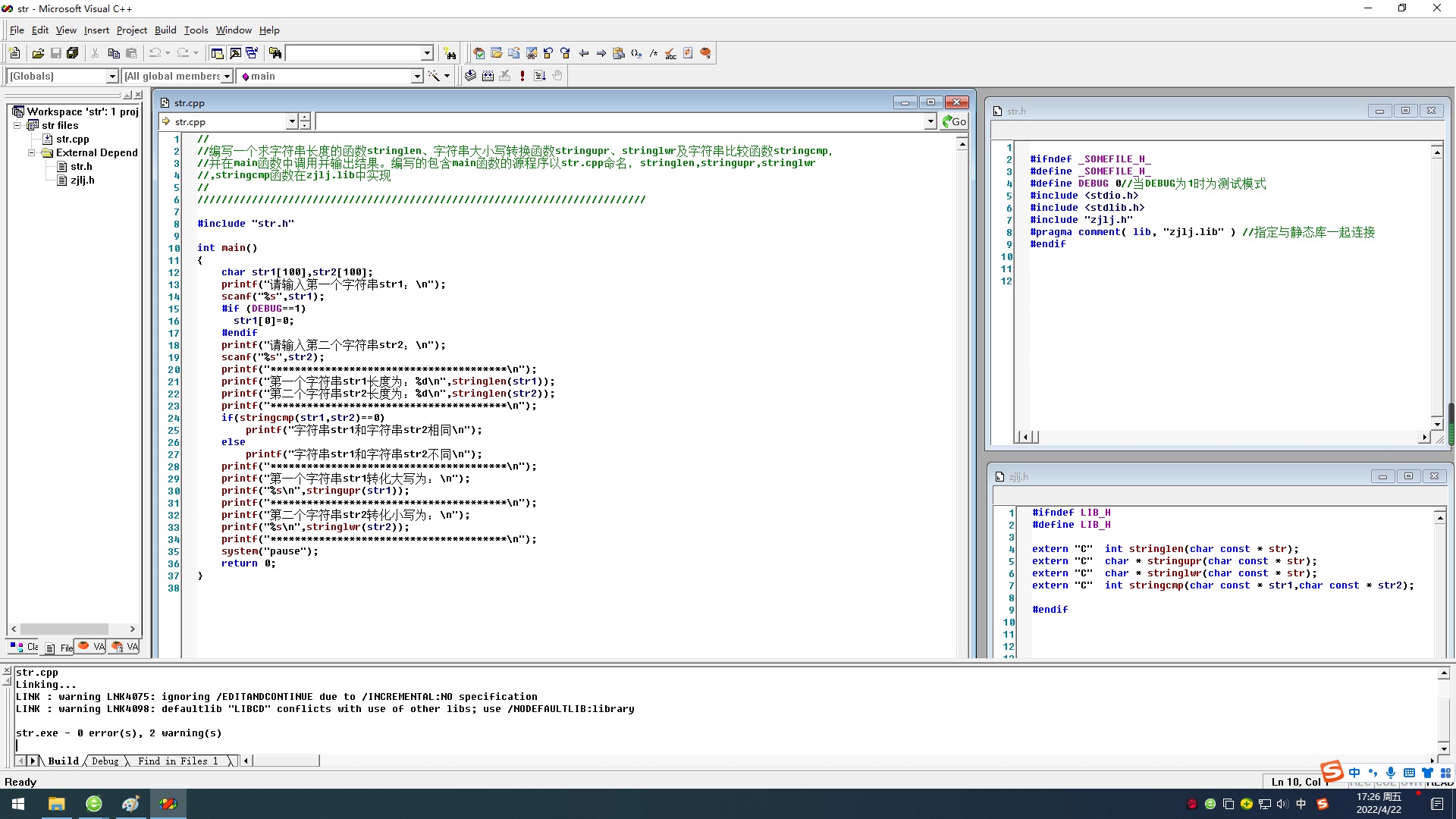Click the red exclamation Execute Program icon
Screen dimensions: 1456x819
522,76
